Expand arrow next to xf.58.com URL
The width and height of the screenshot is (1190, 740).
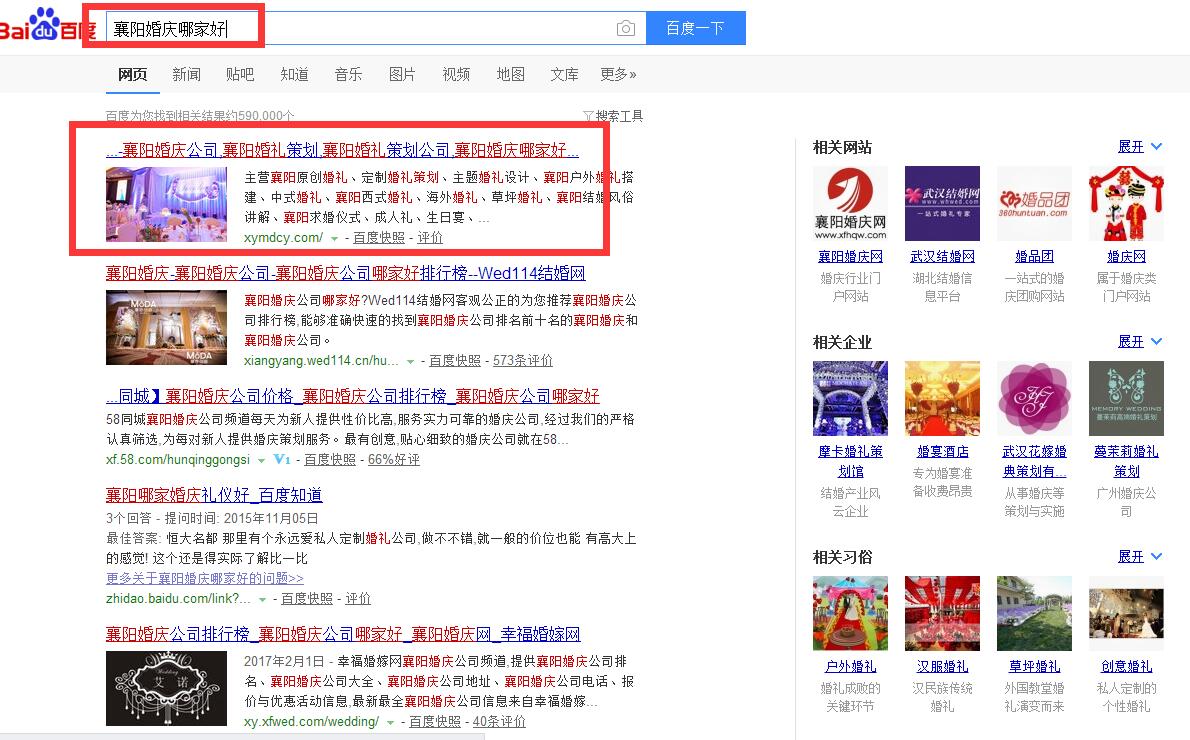261,461
